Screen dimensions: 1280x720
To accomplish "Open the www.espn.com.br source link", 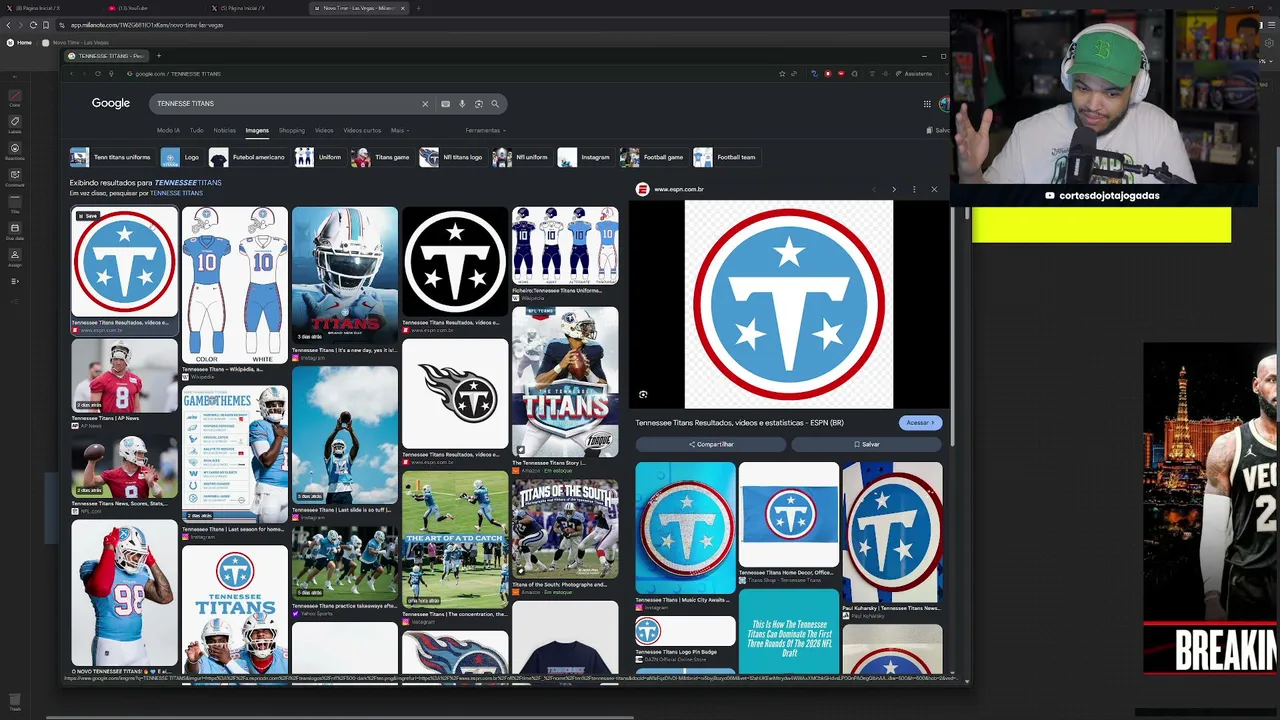I will 679,189.
